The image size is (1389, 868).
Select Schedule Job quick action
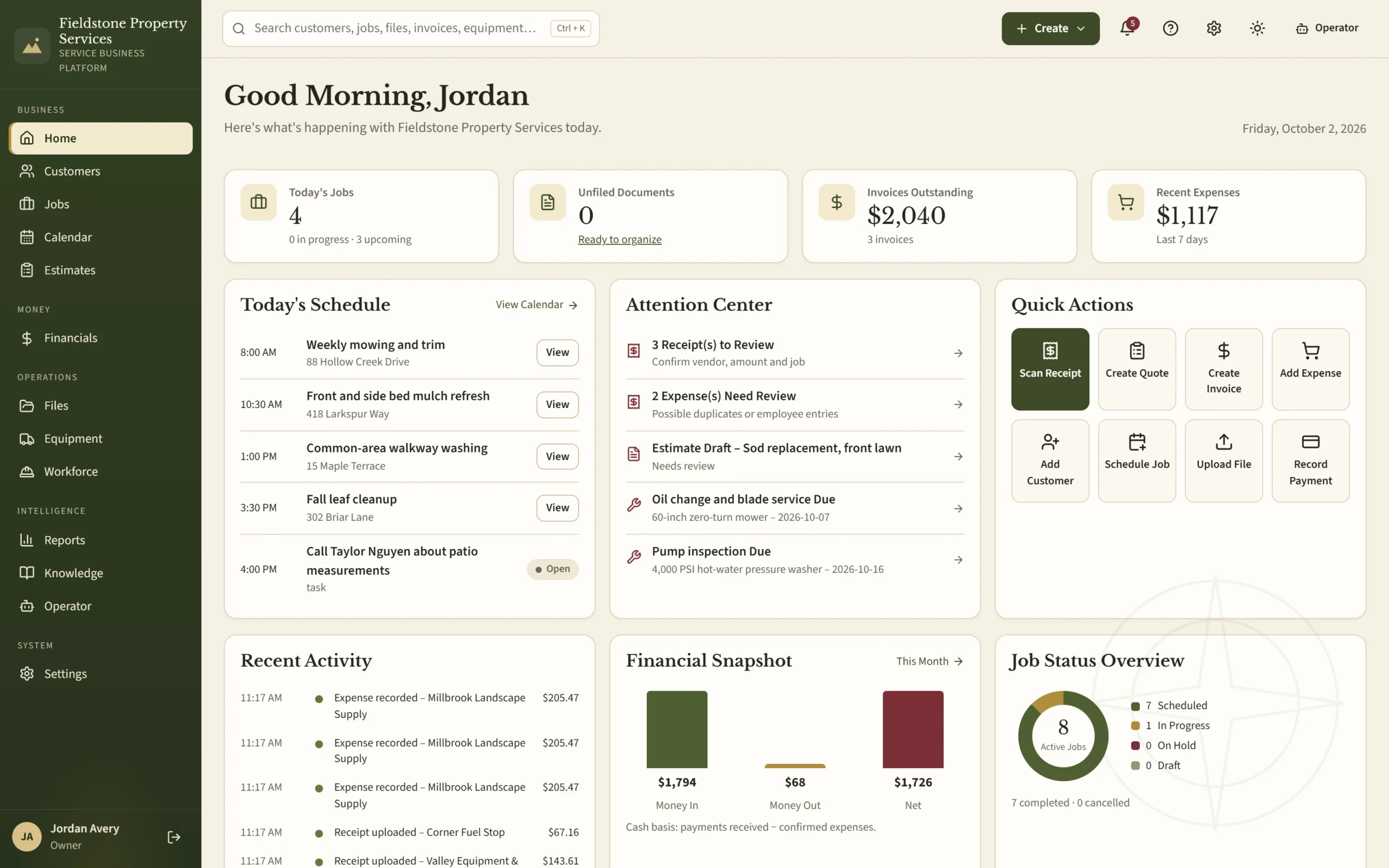pyautogui.click(x=1137, y=461)
